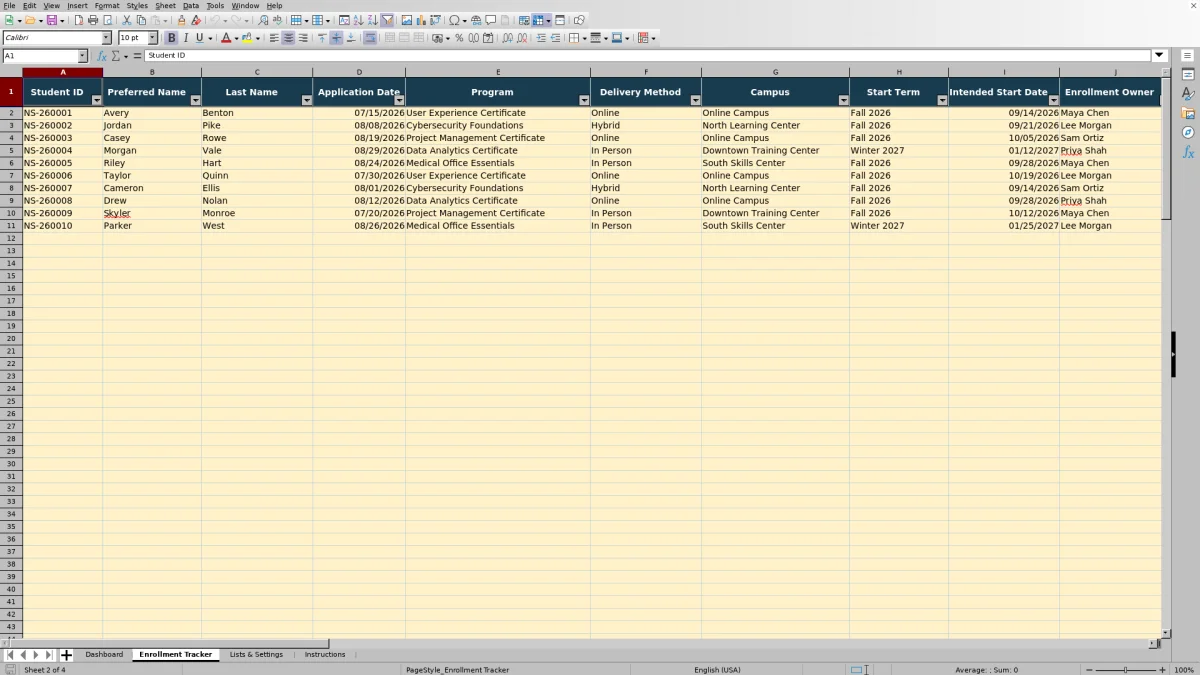
Task: Expand the formula bar arrow
Action: coord(1159,56)
